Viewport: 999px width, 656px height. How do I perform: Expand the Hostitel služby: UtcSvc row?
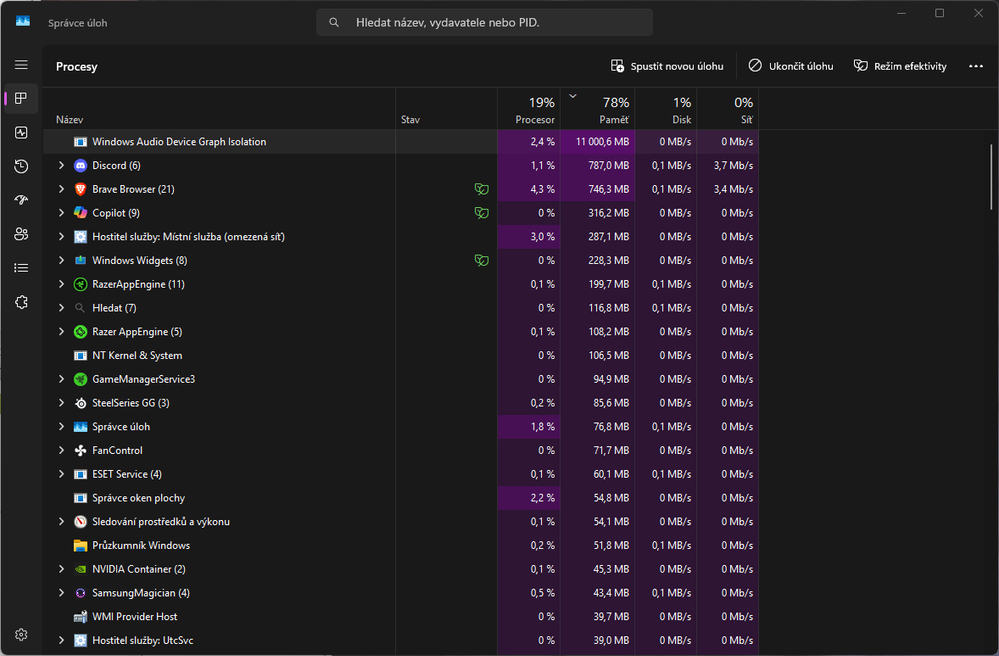pos(61,640)
